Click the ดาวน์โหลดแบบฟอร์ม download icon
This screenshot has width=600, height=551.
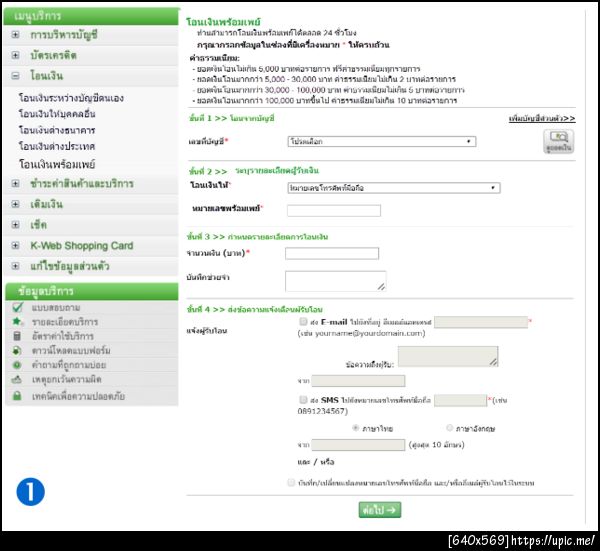coord(17,350)
